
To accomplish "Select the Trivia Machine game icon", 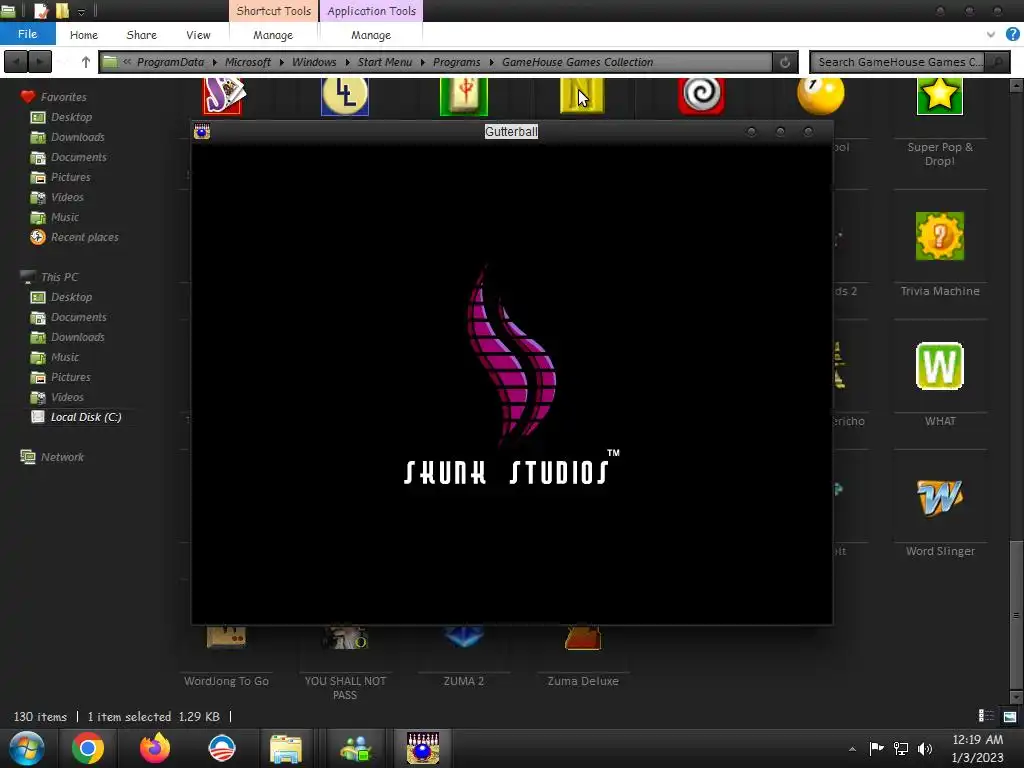I will [x=940, y=236].
